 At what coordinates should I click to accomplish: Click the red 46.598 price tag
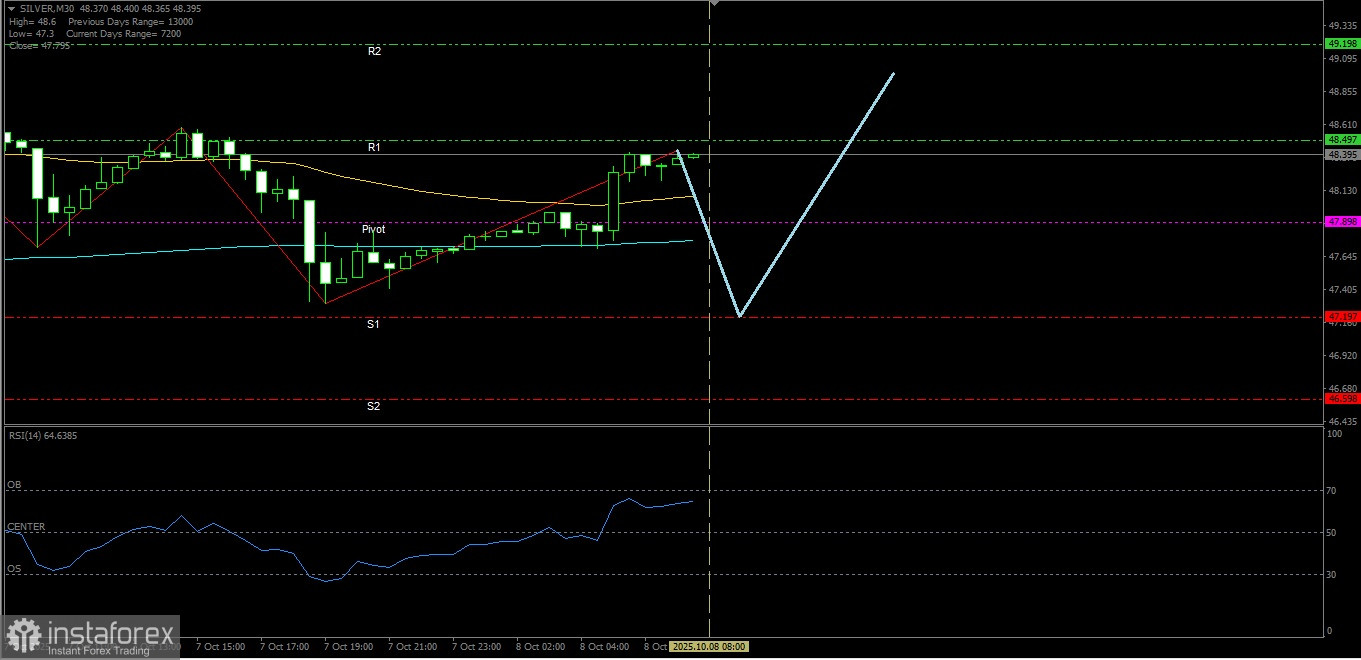tap(1340, 399)
